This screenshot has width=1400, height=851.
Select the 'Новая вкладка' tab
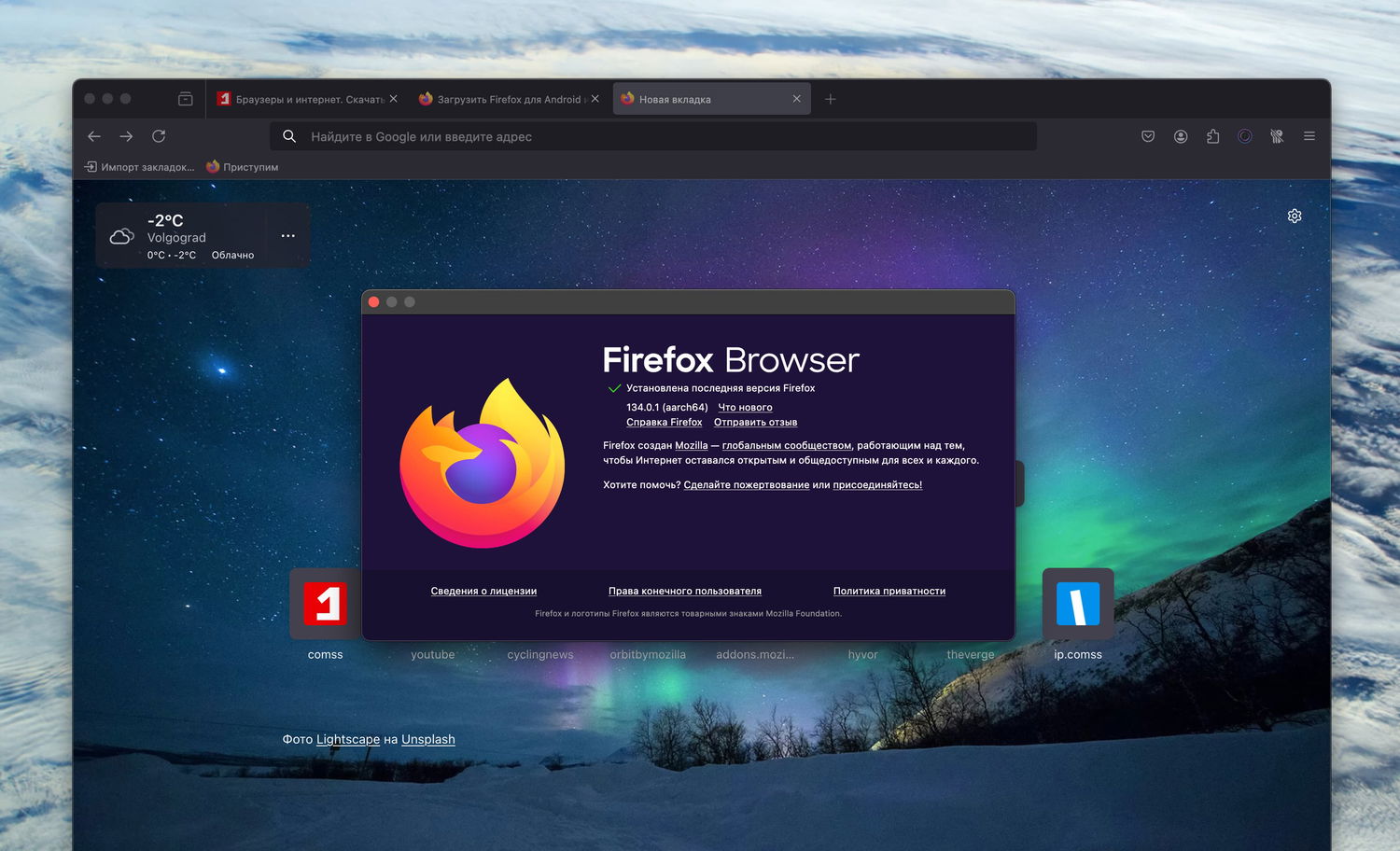tap(711, 99)
